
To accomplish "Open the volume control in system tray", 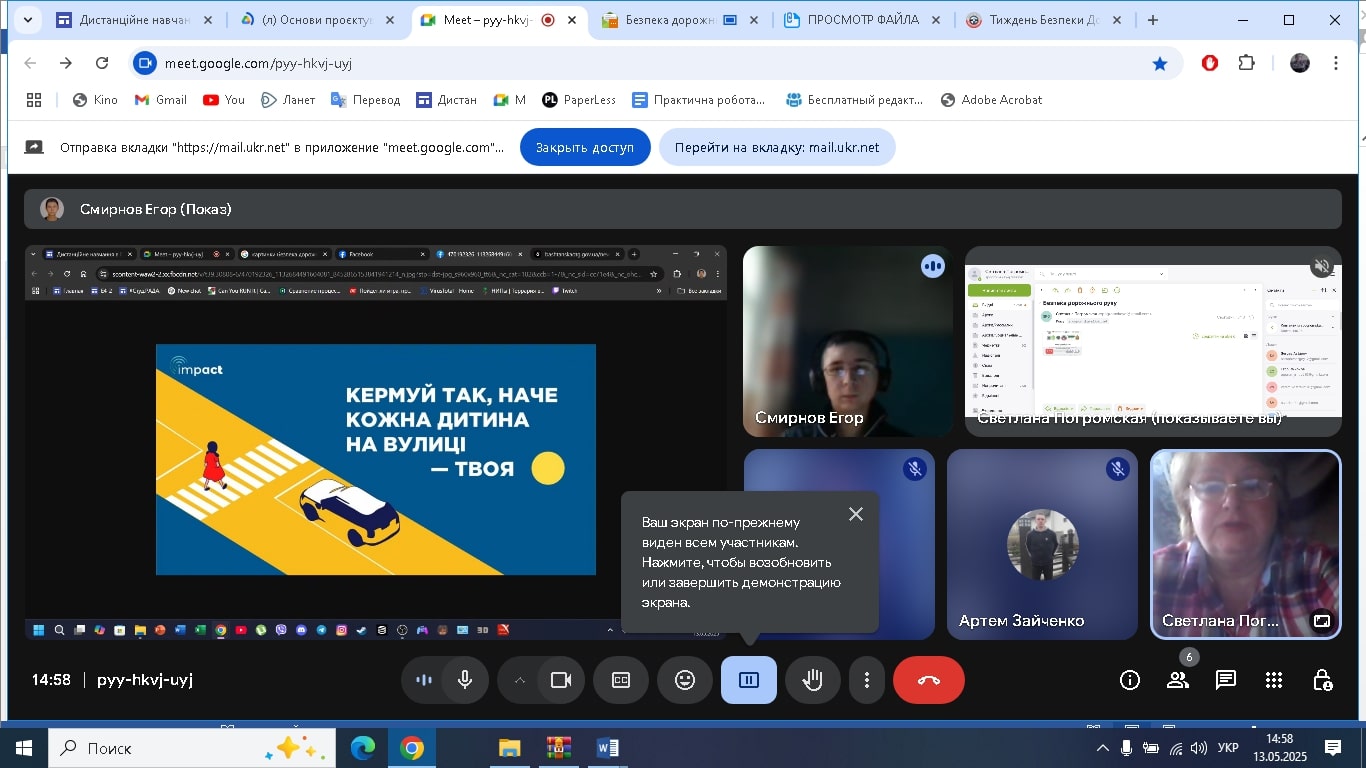I will pos(1198,748).
